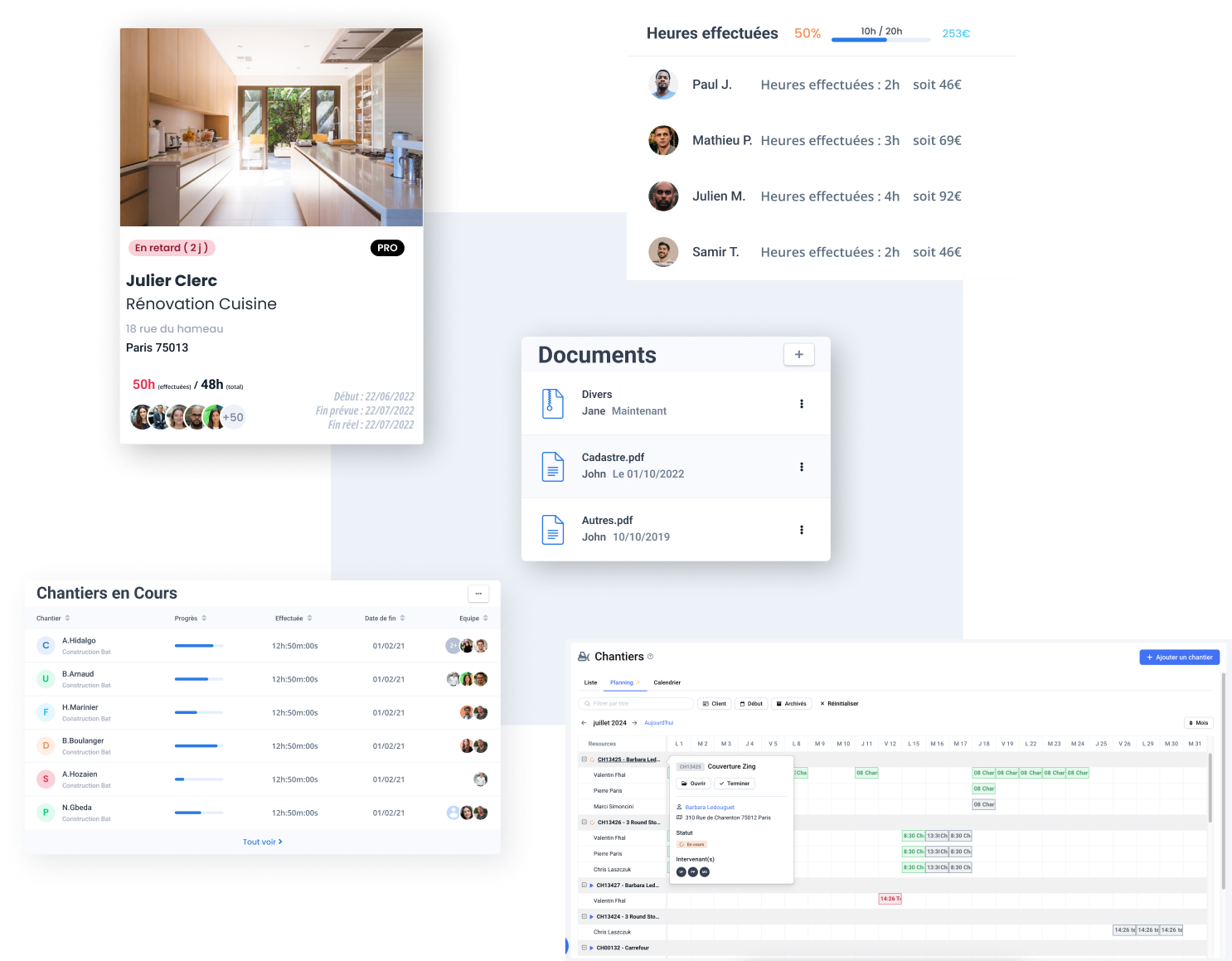Sort table by the Chantier column
The width and height of the screenshot is (1232, 961).
coord(53,618)
